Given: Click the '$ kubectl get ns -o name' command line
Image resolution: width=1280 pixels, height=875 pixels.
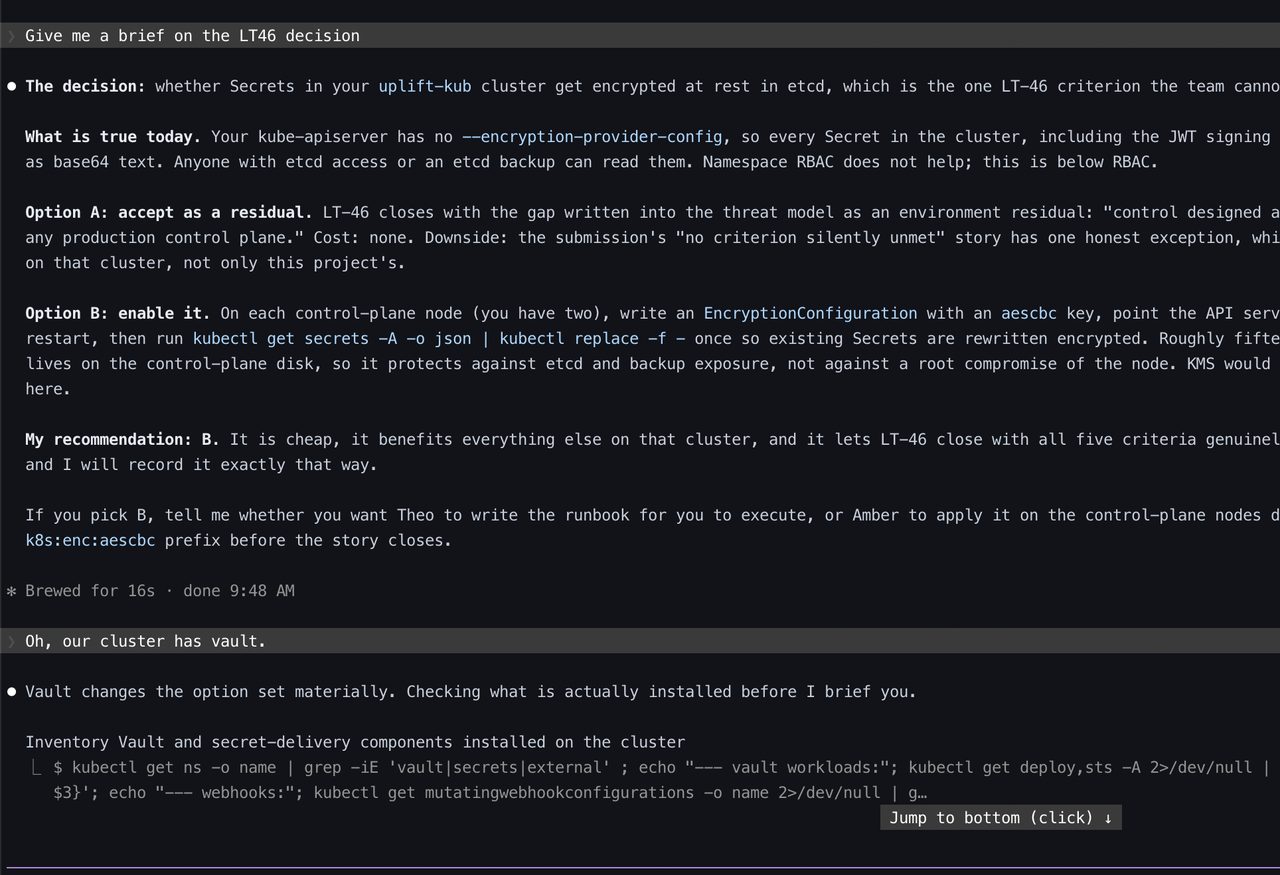Looking at the screenshot, I should 660,767.
